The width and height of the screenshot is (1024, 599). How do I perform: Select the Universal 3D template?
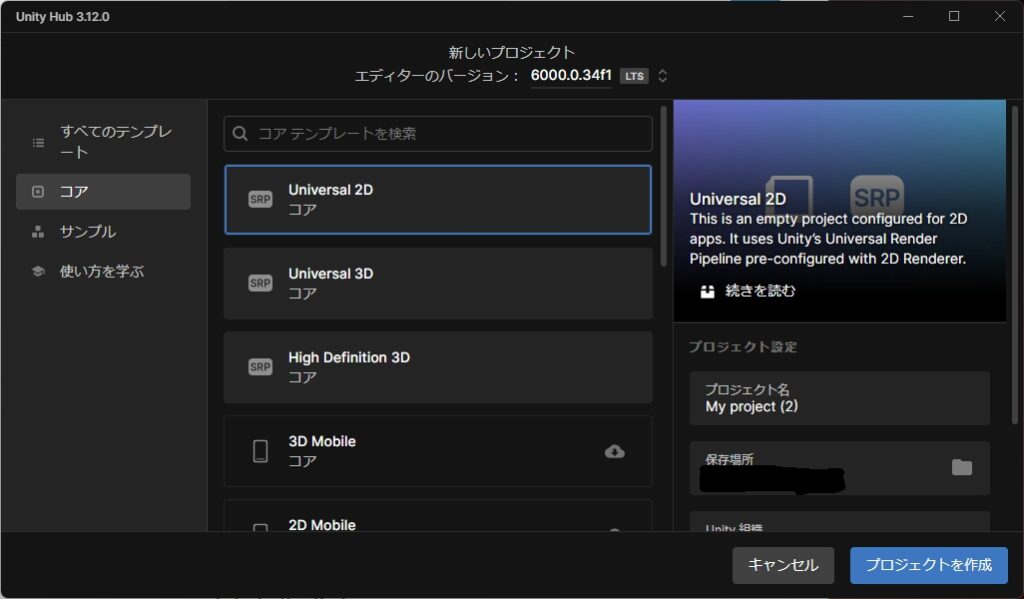point(438,283)
